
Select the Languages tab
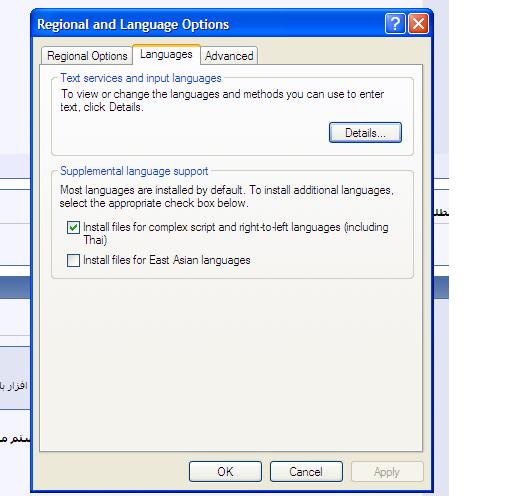pyautogui.click(x=166, y=54)
